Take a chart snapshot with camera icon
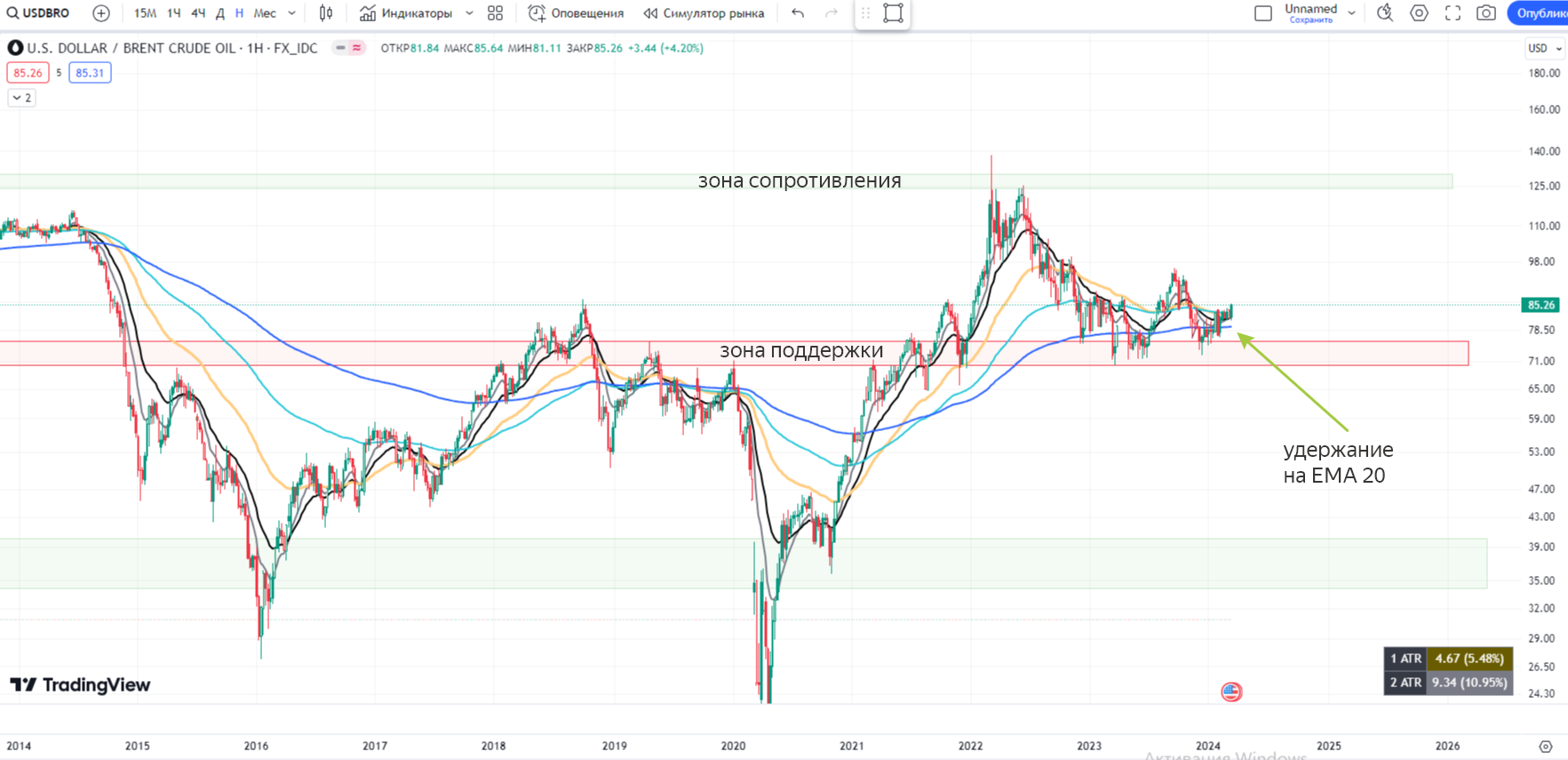The width and height of the screenshot is (1568, 760). click(1486, 13)
